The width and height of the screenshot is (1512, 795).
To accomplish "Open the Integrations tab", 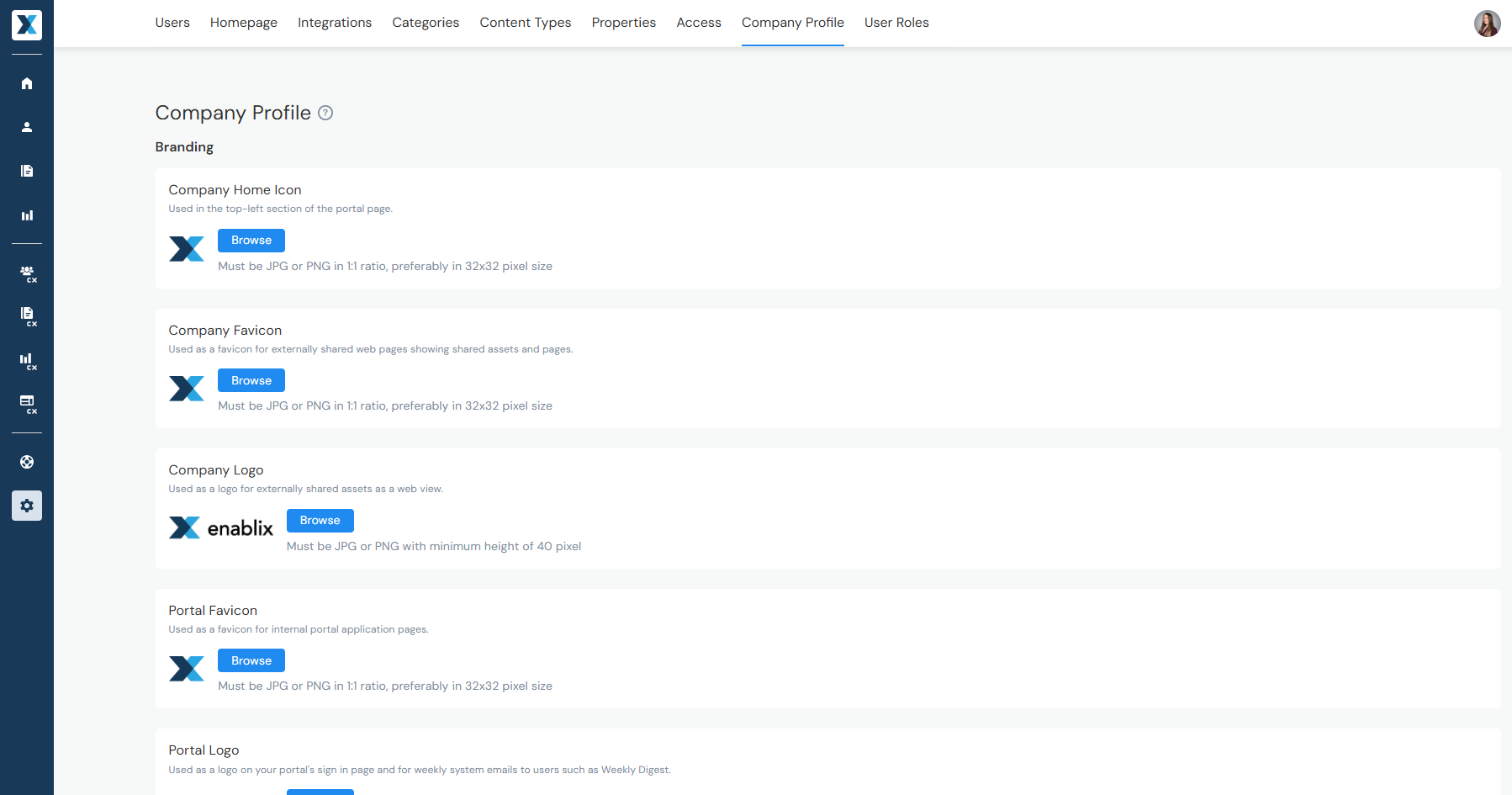I will tap(335, 23).
